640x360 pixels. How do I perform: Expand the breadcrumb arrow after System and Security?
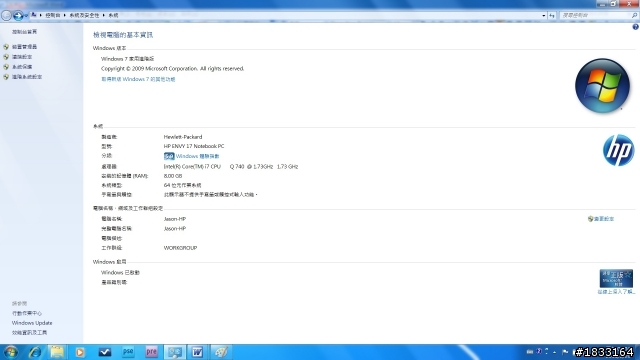[x=104, y=15]
